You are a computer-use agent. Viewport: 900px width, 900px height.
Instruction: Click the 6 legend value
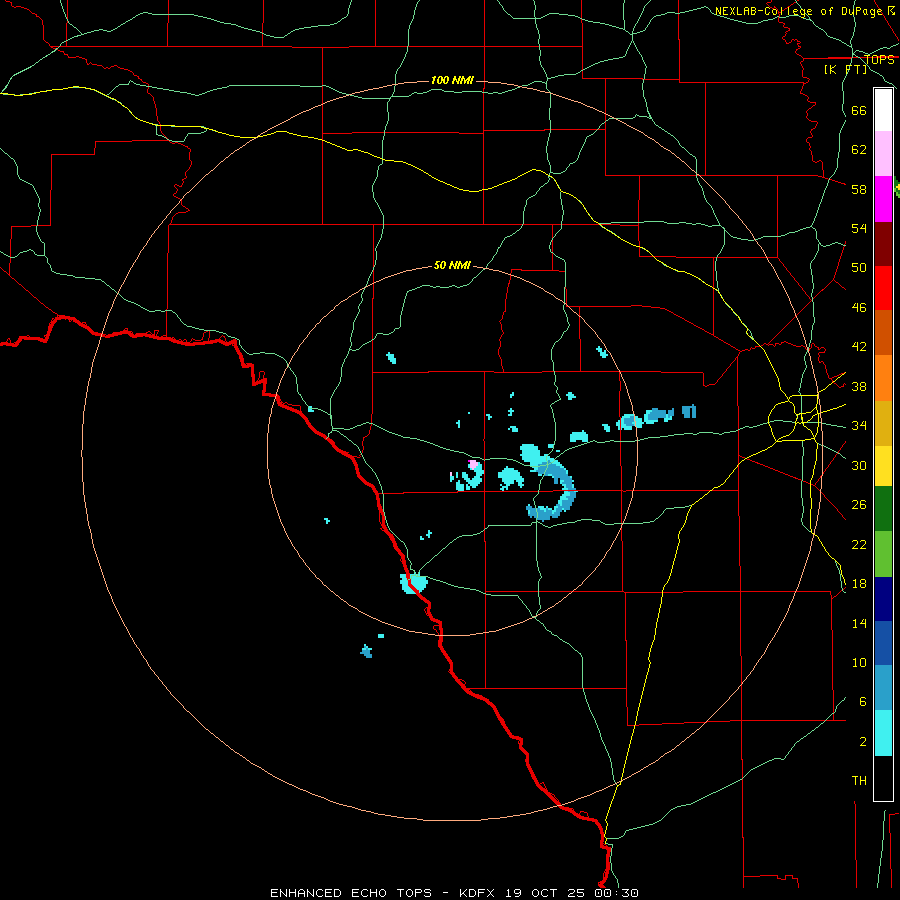pyautogui.click(x=863, y=702)
